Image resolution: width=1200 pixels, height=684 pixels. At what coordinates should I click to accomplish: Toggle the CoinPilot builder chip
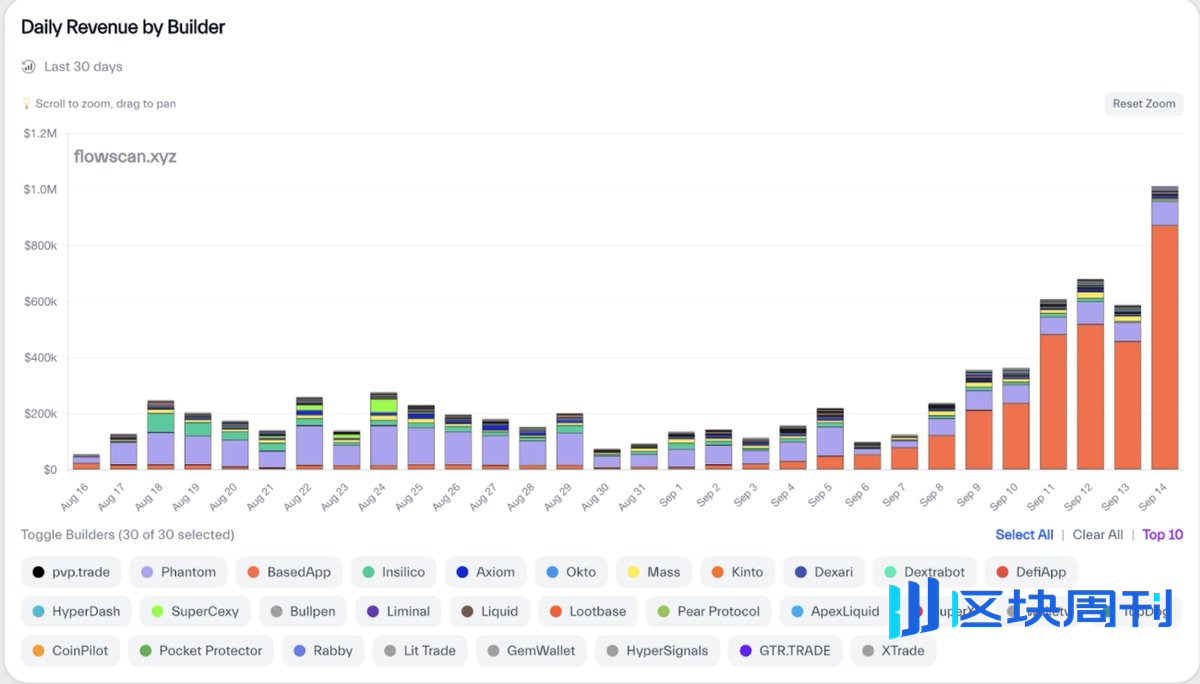pos(71,650)
